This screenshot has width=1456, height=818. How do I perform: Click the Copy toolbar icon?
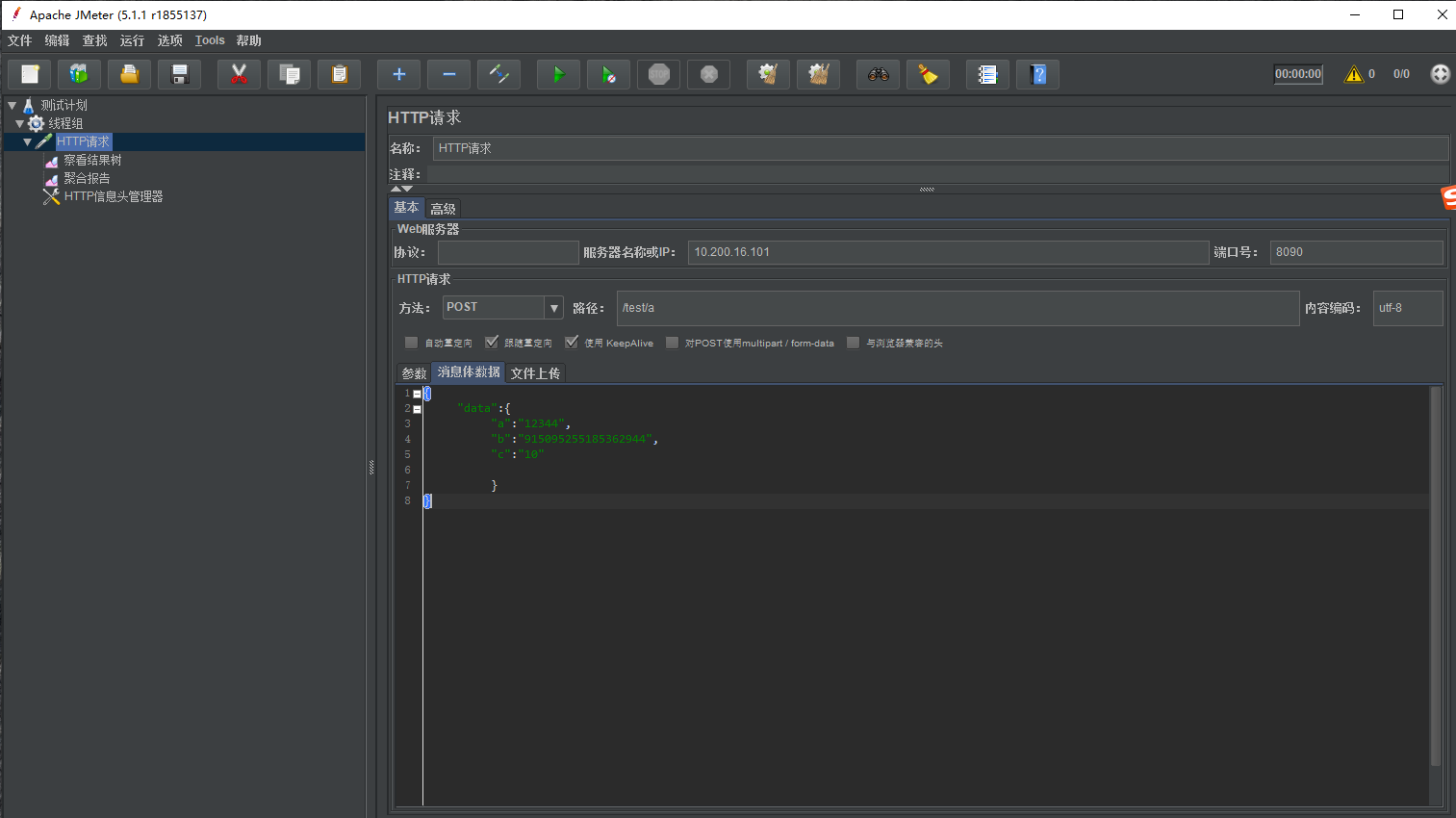tap(289, 74)
